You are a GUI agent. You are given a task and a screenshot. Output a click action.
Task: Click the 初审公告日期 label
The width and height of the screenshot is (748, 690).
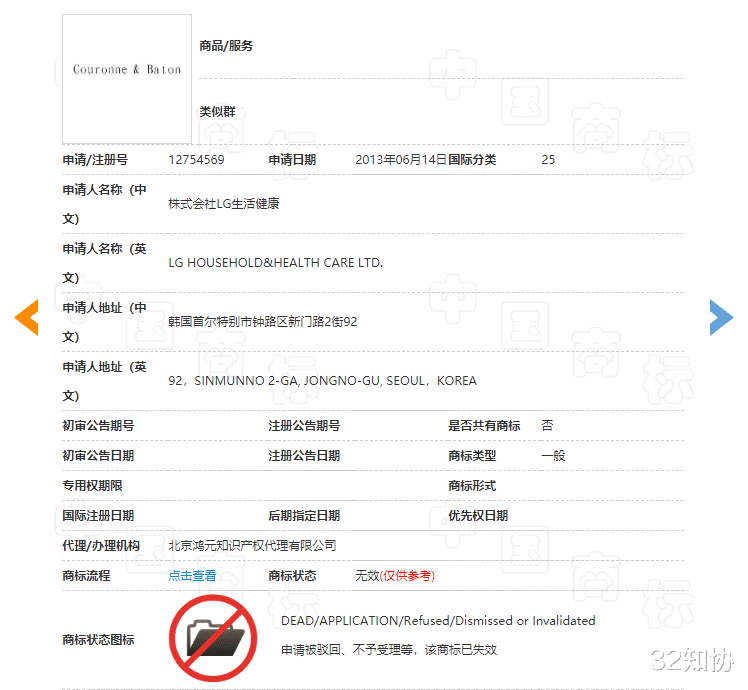(x=98, y=455)
